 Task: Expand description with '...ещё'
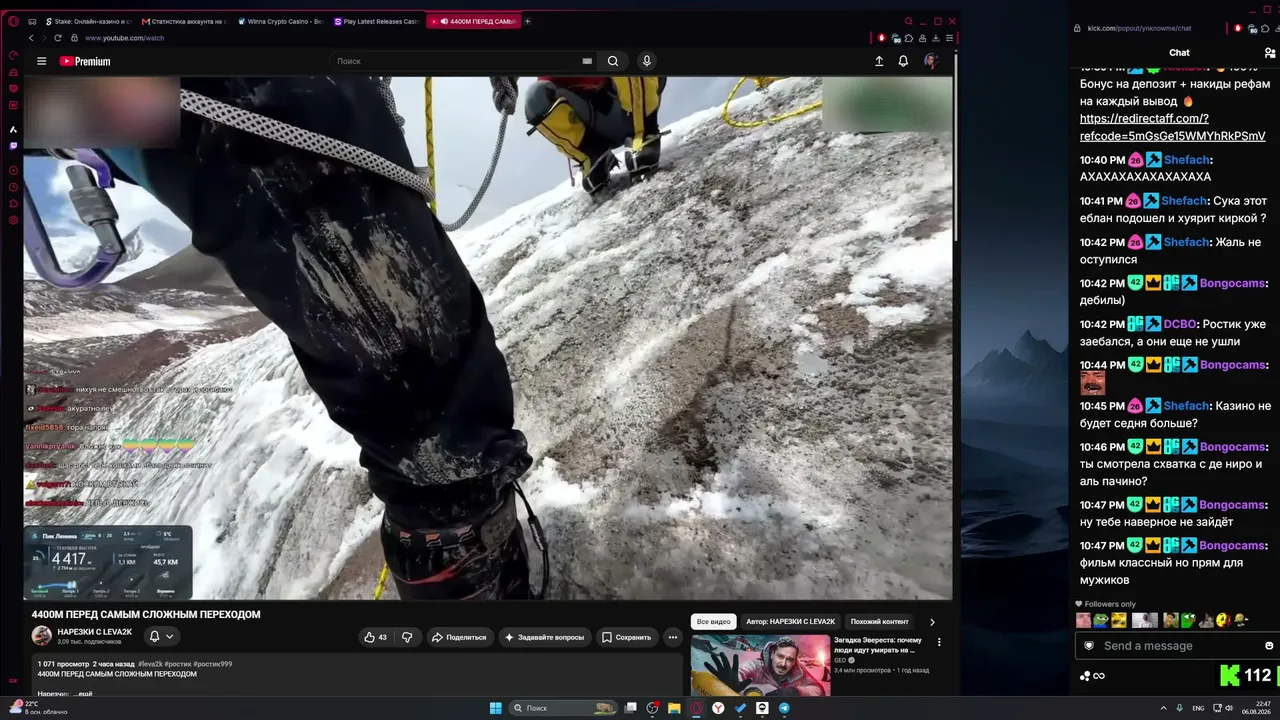pos(83,694)
